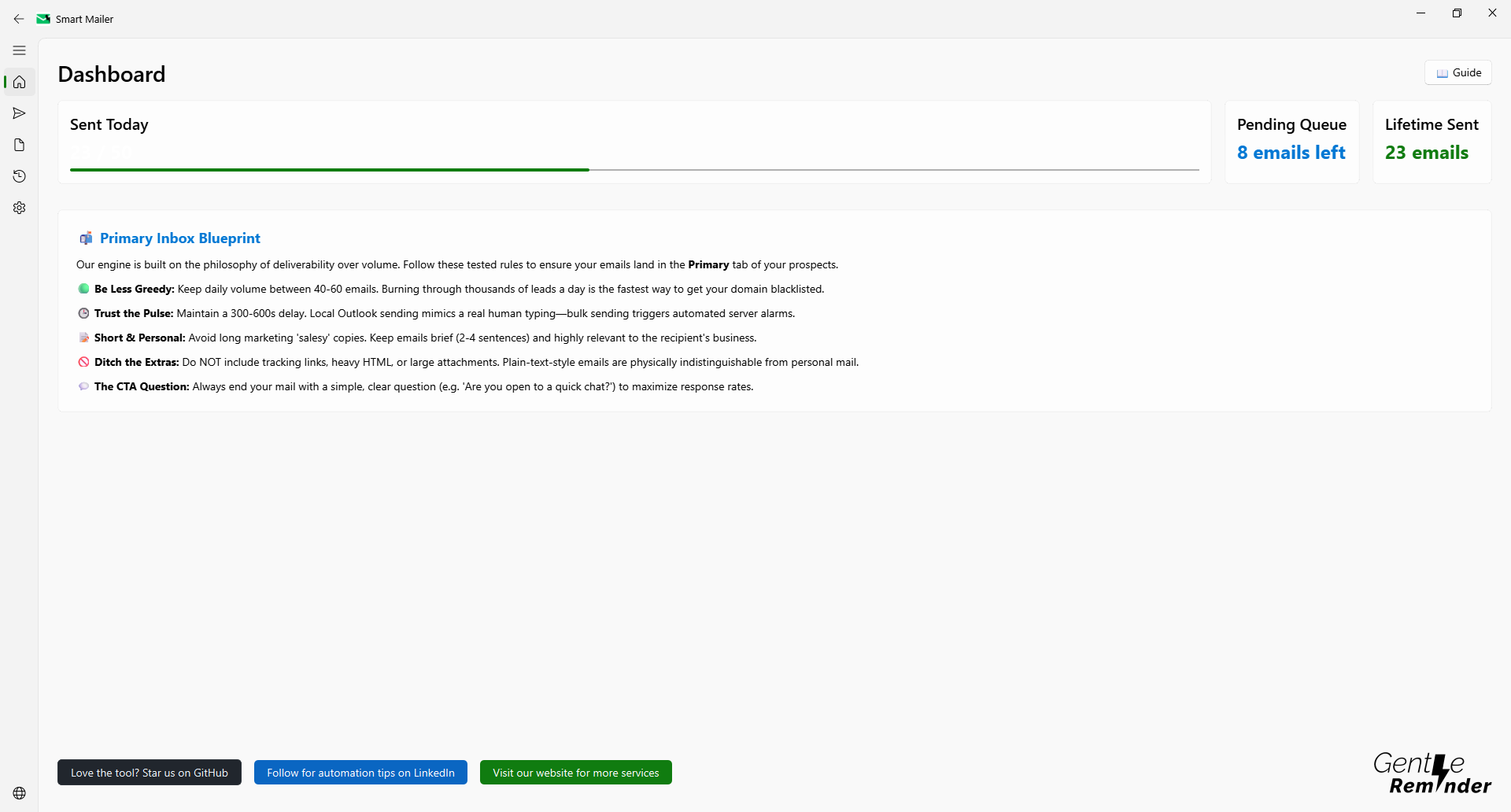Select the Home dashboard icon in sidebar
This screenshot has height=812, width=1511.
click(x=19, y=82)
